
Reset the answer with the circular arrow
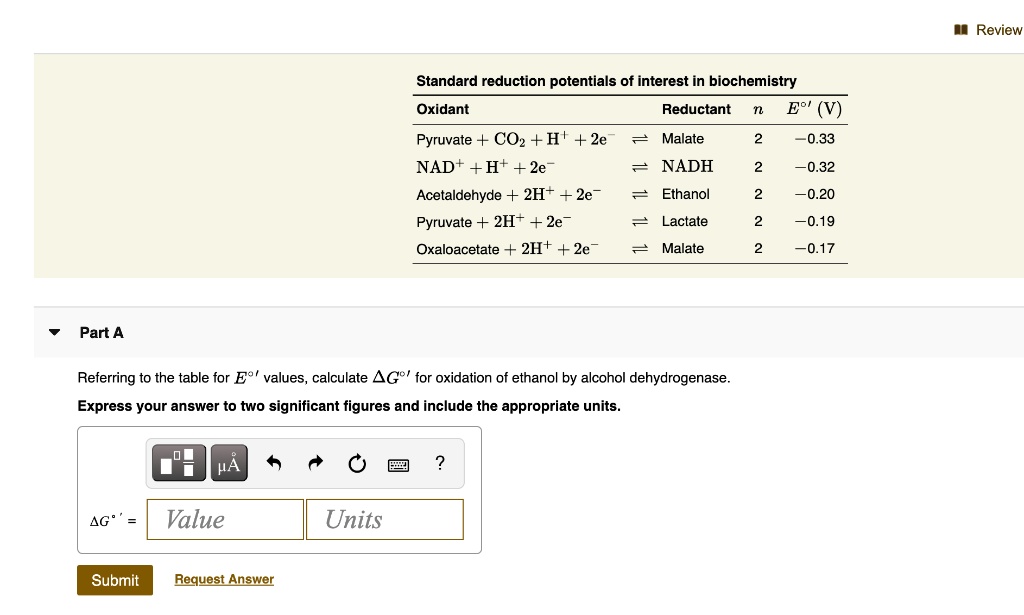coord(356,462)
